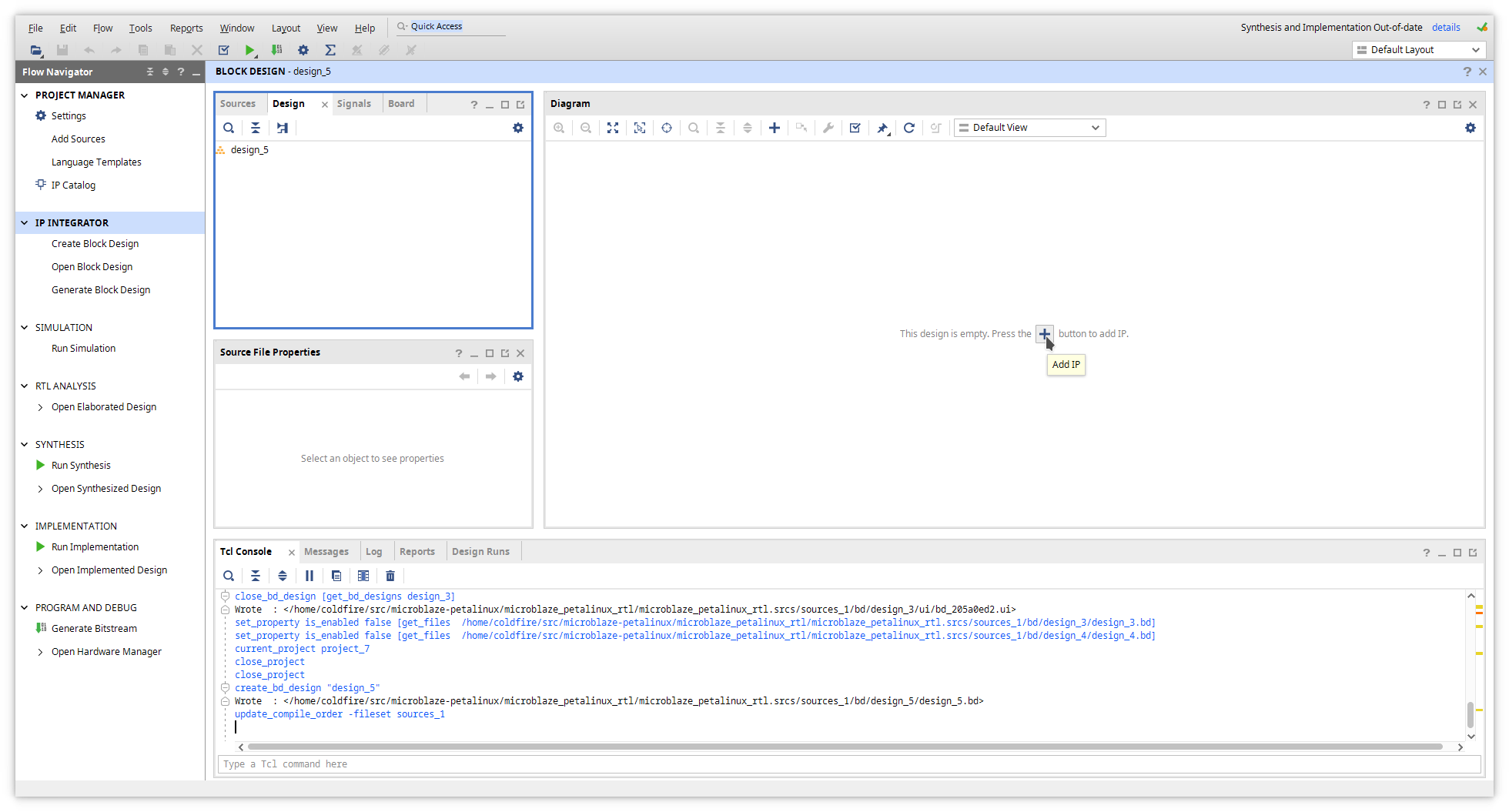
Task: Click the details link for out-of-date status
Action: (1446, 28)
